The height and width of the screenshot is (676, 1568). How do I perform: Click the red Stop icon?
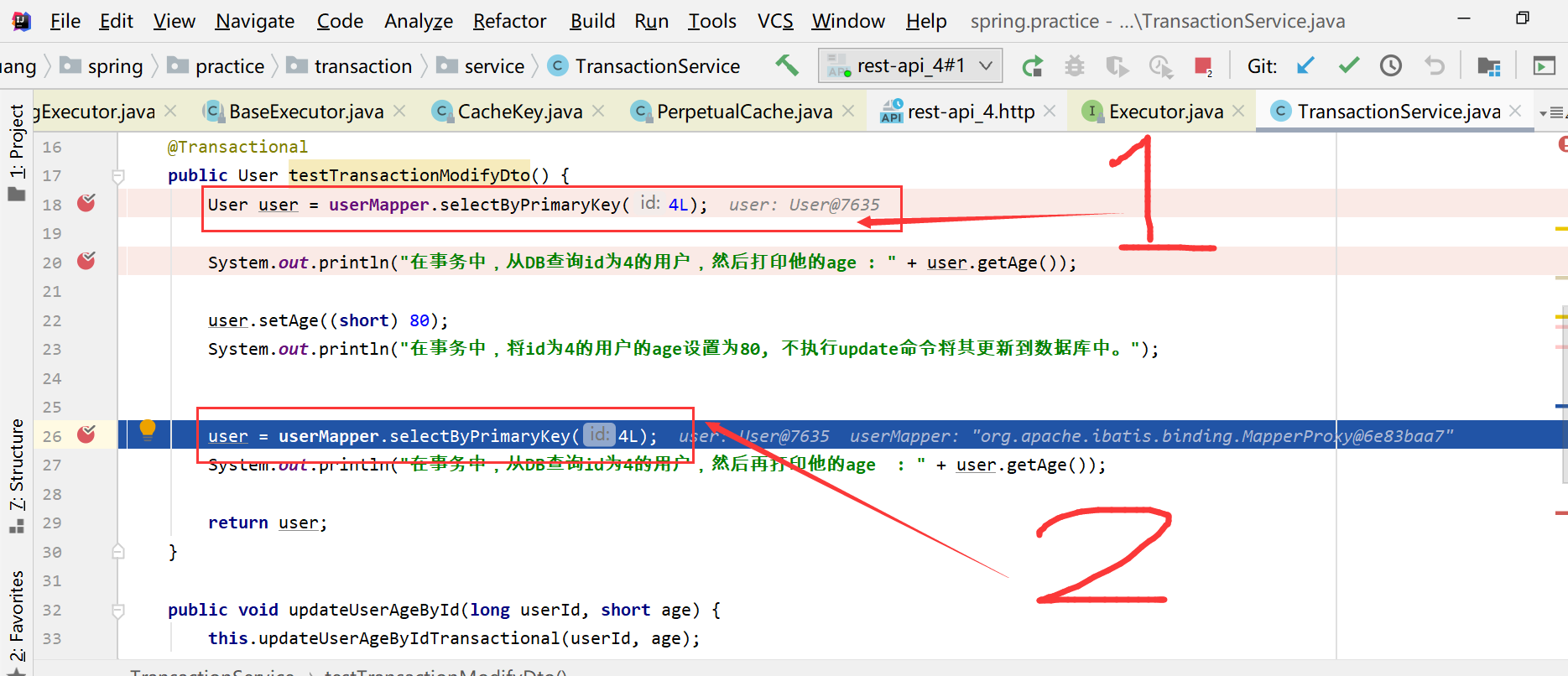pos(1203,65)
